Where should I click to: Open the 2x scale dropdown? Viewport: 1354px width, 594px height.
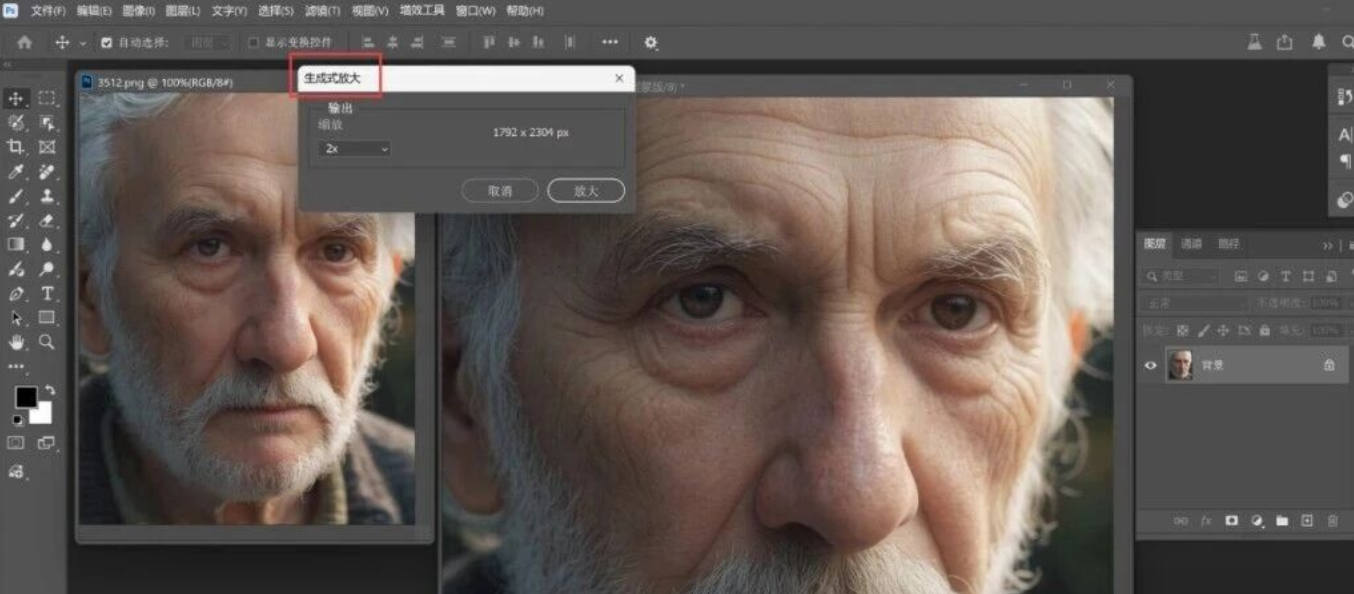tap(354, 148)
